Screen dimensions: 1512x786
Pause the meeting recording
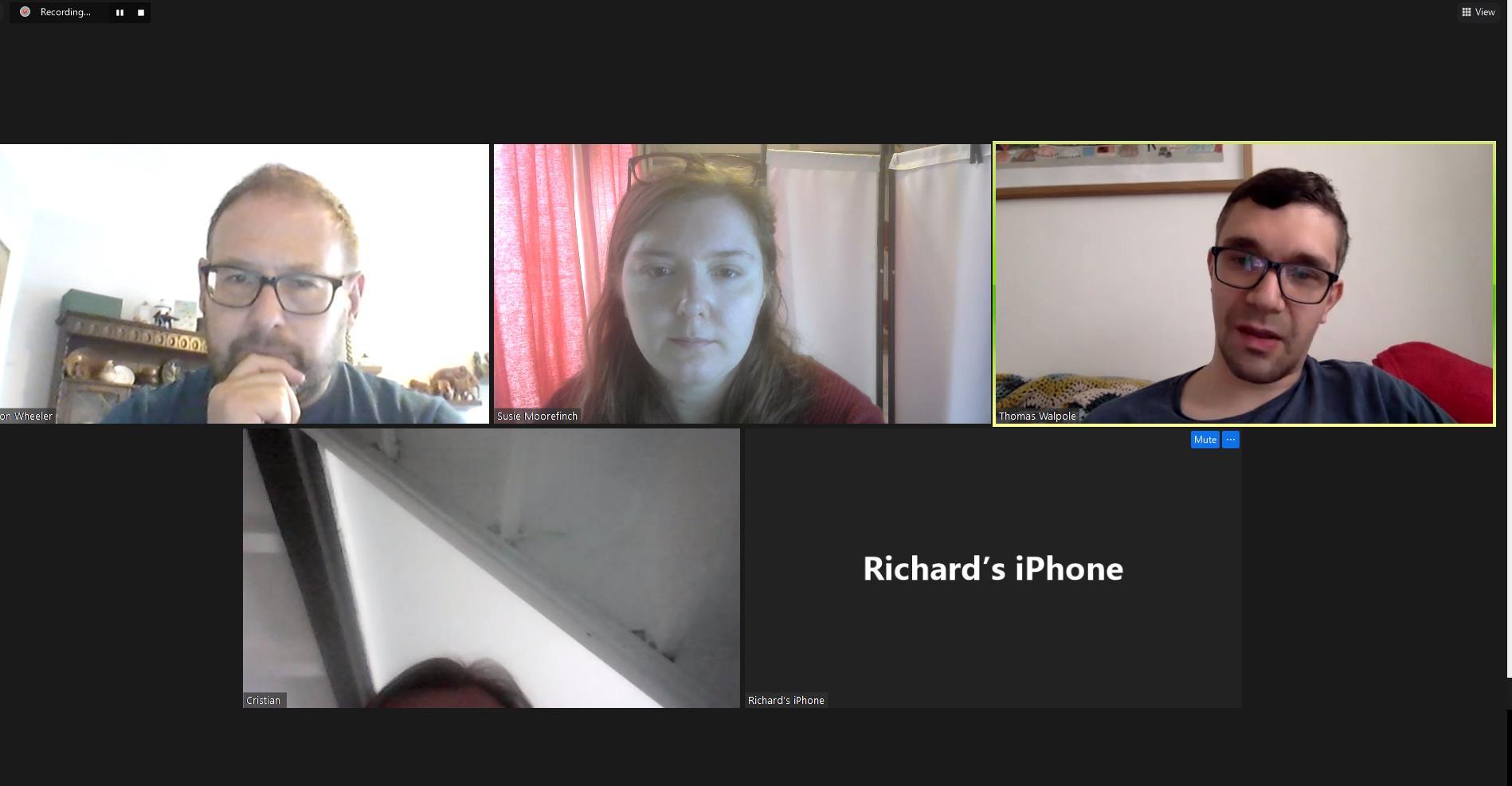coord(119,12)
